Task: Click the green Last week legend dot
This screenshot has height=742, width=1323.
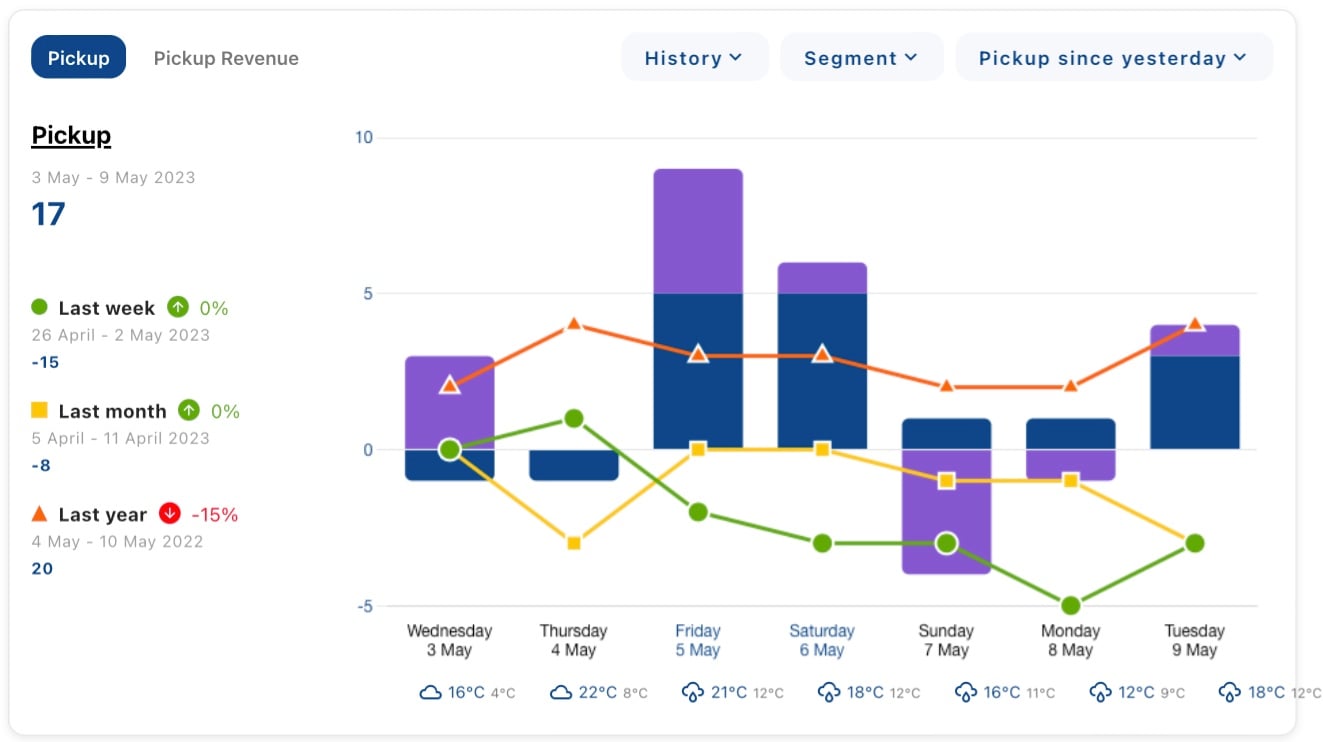Action: pos(39,307)
